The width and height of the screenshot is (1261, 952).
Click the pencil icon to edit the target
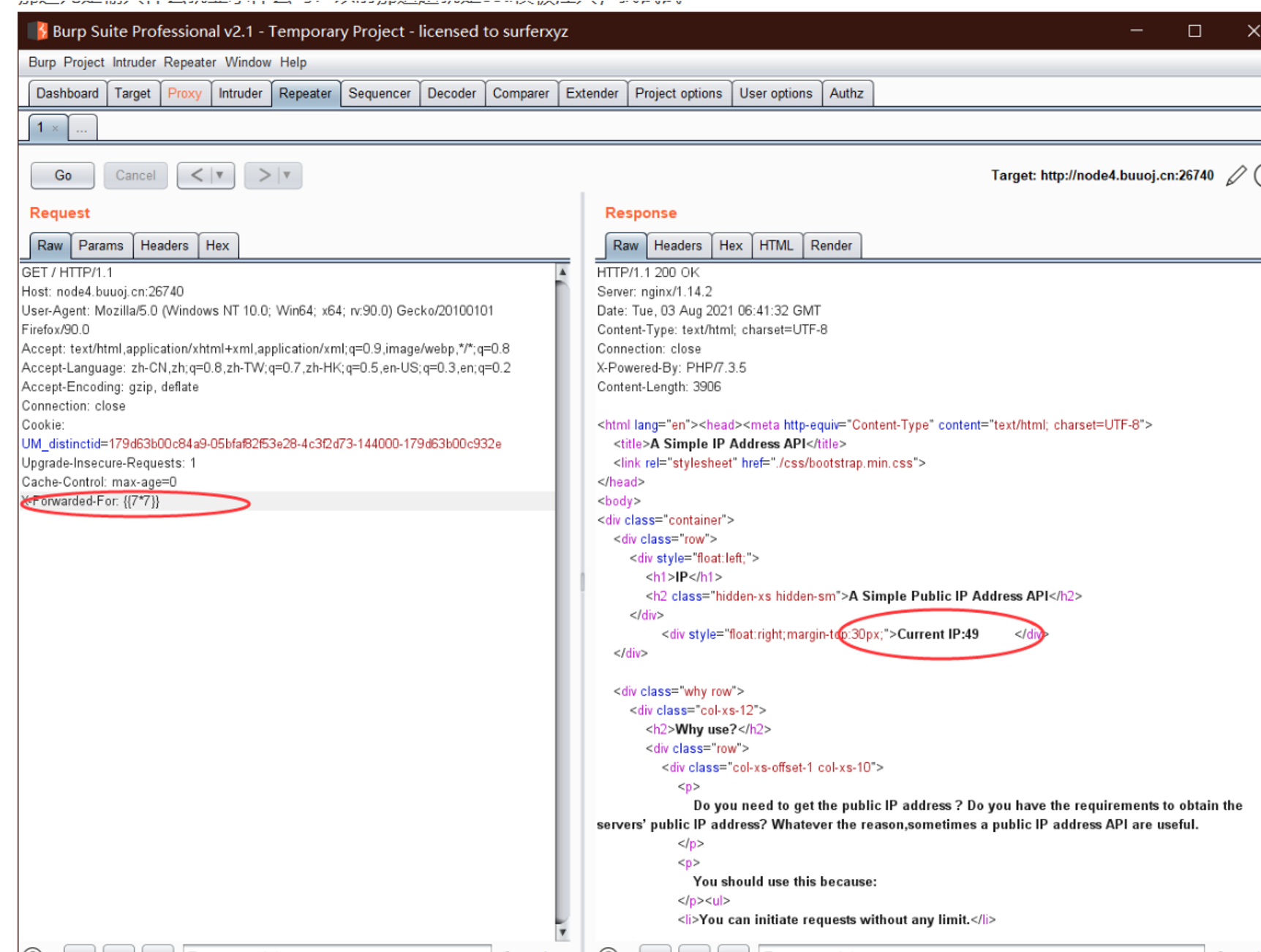1236,175
